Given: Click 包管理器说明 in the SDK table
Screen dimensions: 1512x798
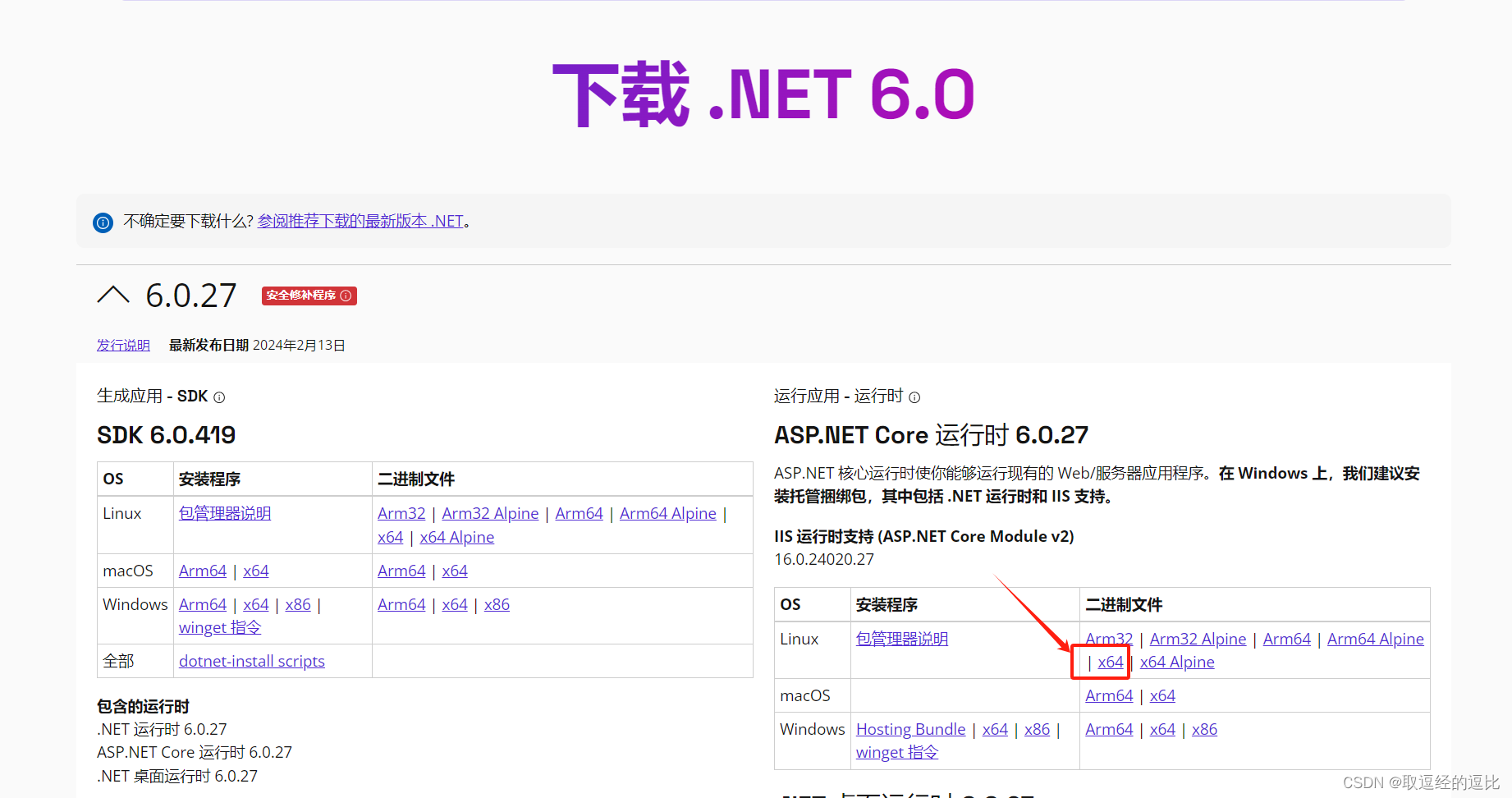Looking at the screenshot, I should [x=223, y=513].
